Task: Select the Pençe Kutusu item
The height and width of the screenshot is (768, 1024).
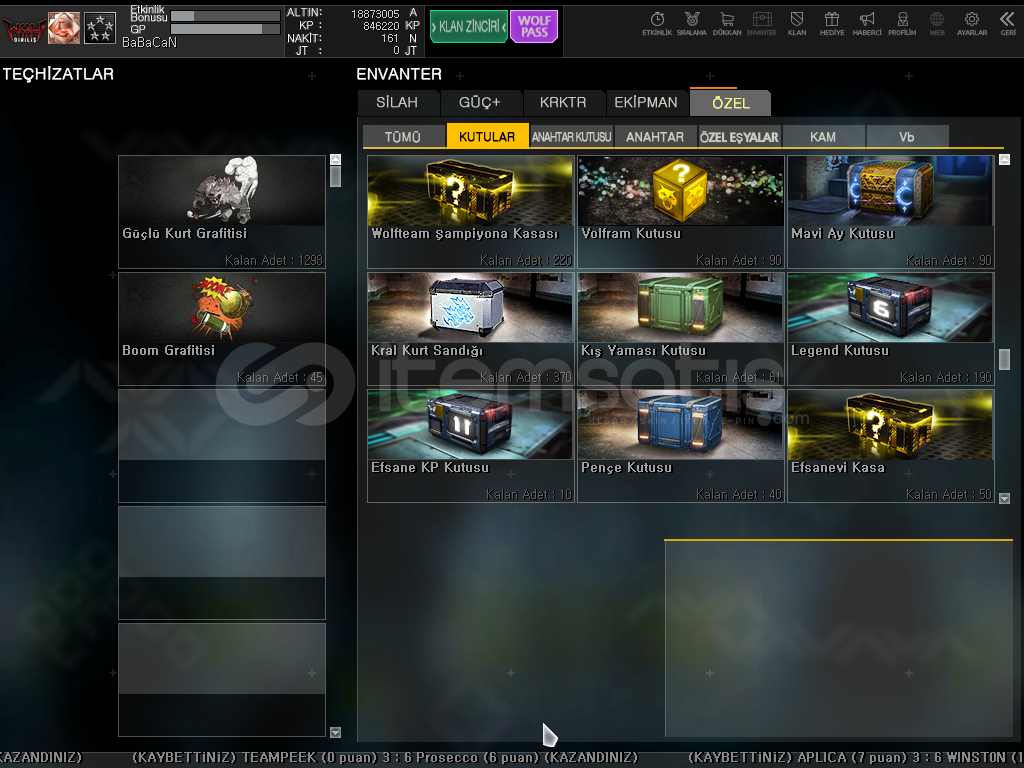Action: [x=680, y=446]
